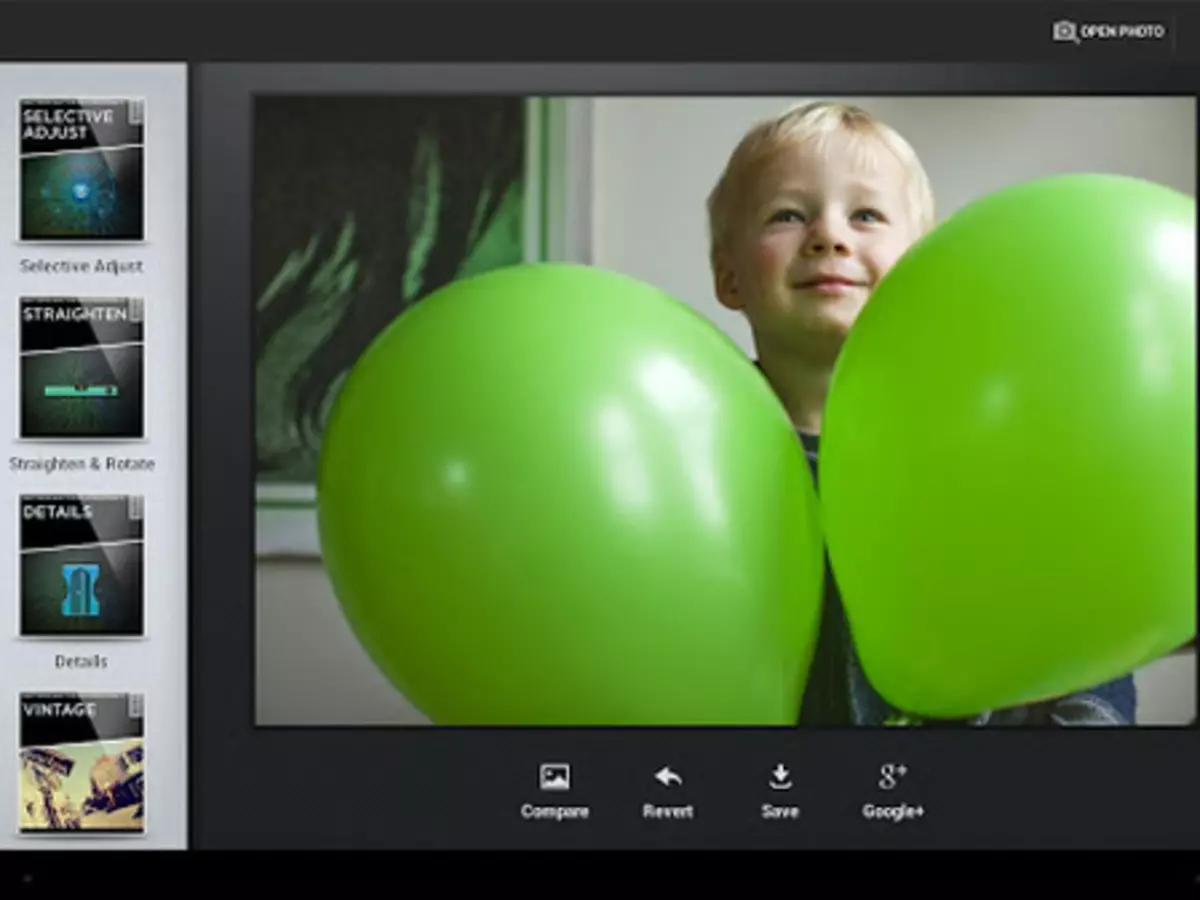Click the Compare image icon

pyautogui.click(x=556, y=777)
